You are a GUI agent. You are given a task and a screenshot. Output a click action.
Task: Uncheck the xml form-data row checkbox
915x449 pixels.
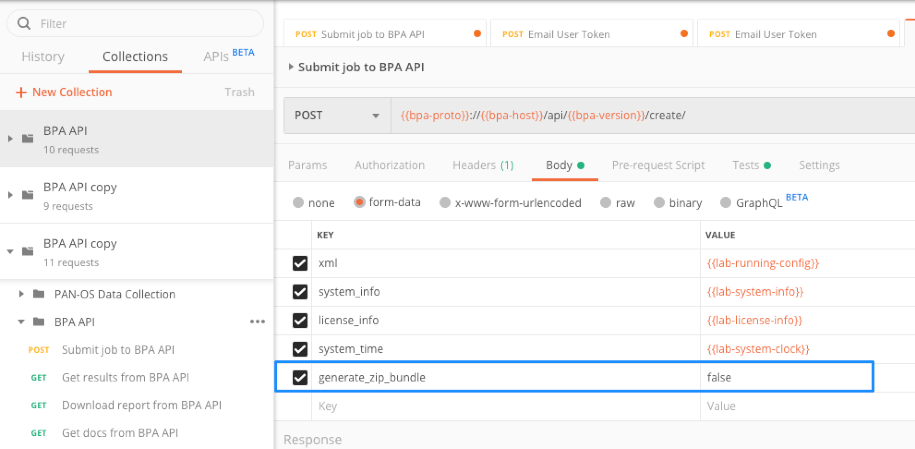(x=300, y=263)
